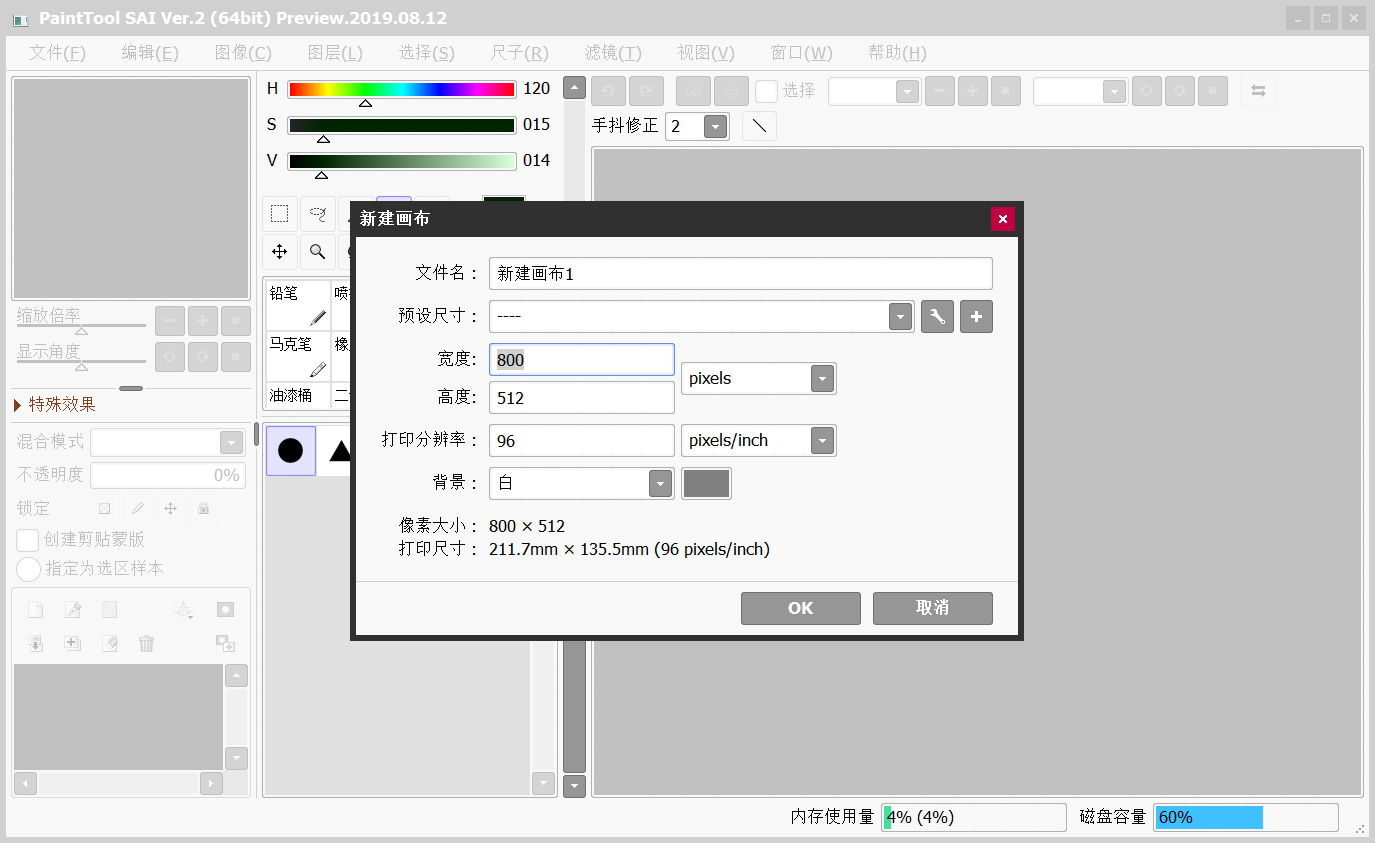The height and width of the screenshot is (843, 1375).
Task: Open the 预设尺寸 dropdown
Action: click(x=901, y=317)
